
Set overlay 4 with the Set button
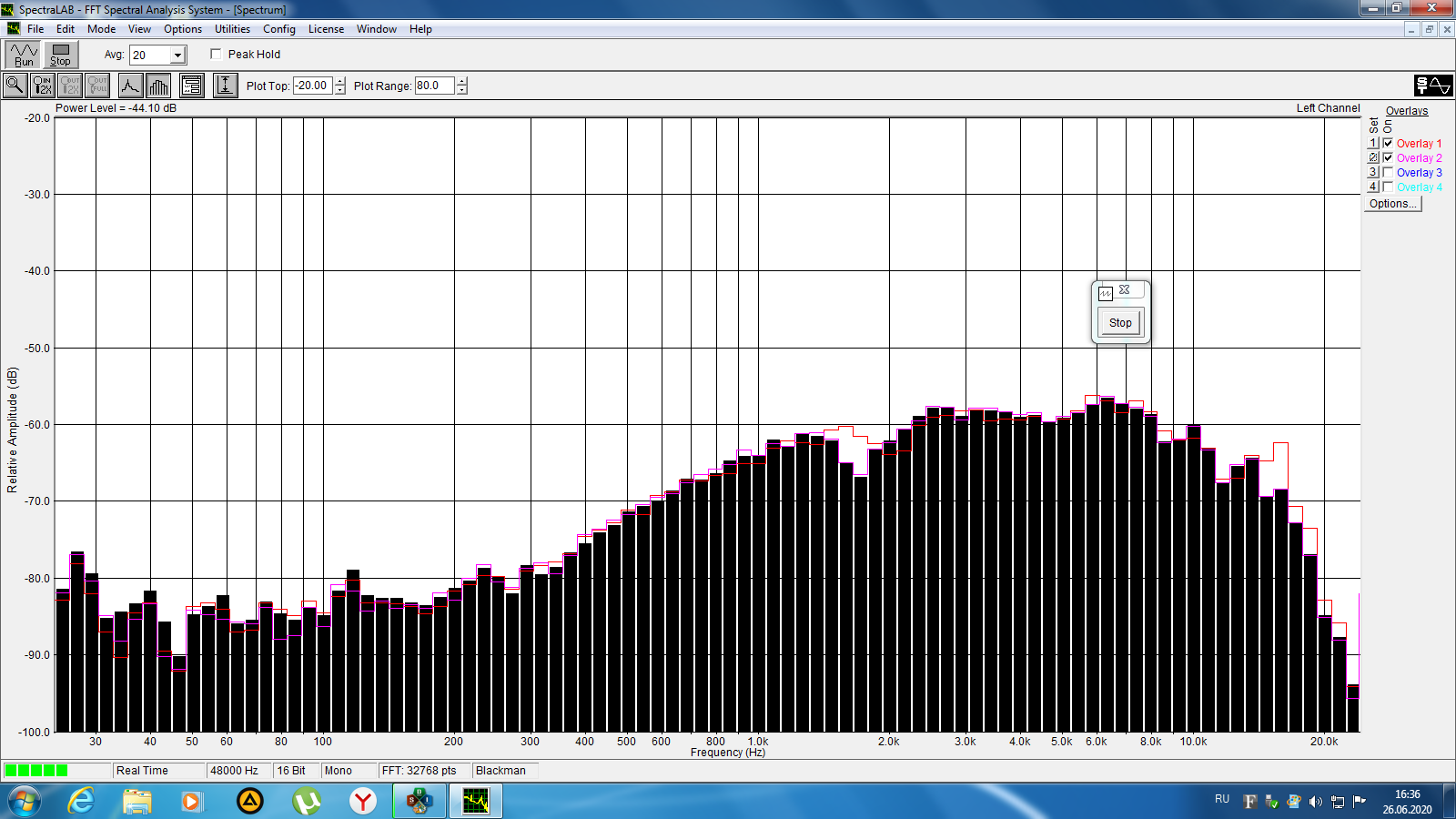tap(1373, 187)
